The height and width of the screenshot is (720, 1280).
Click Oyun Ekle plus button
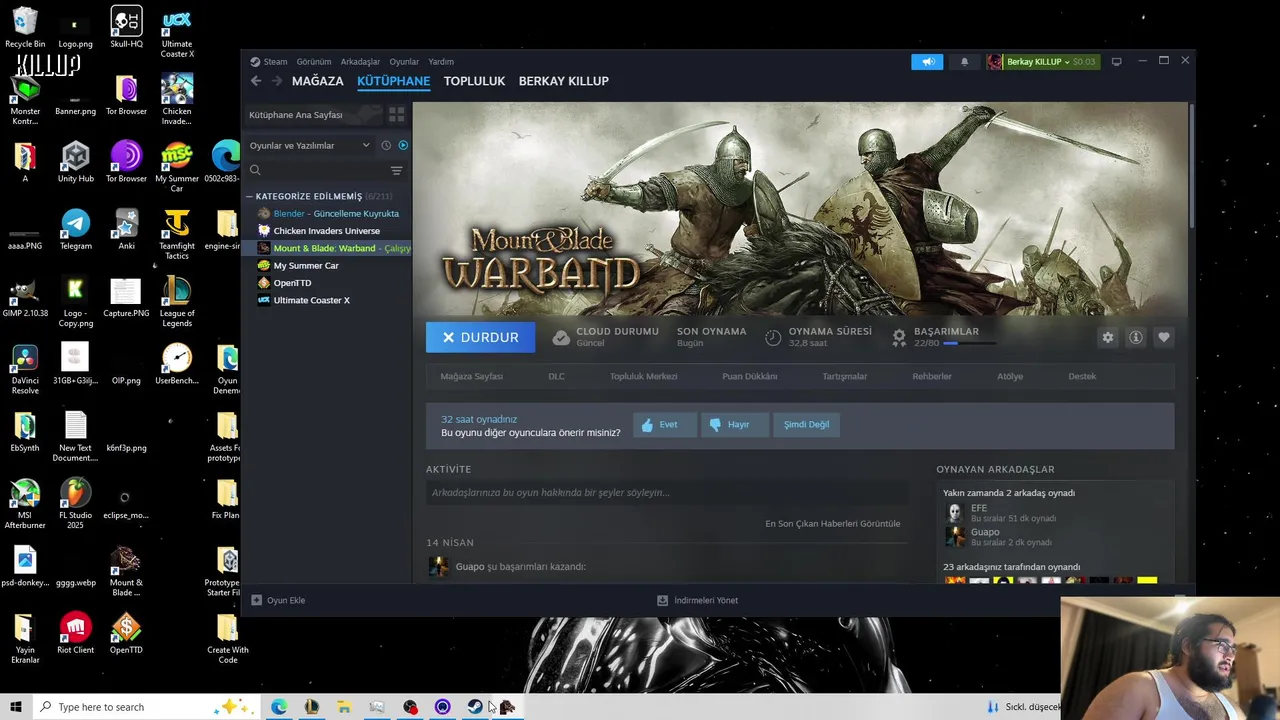(278, 600)
